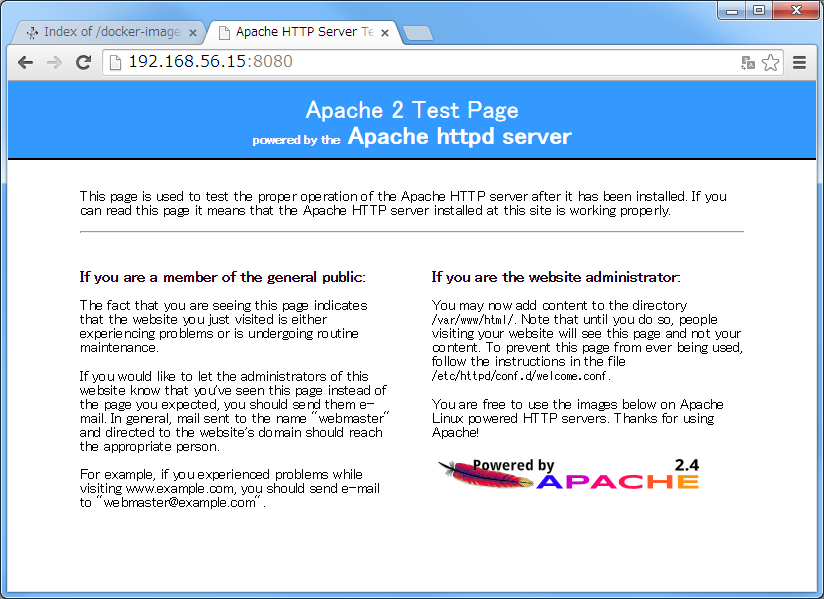Image resolution: width=824 pixels, height=599 pixels.
Task: Click the website administrator section heading
Action: [x=556, y=277]
